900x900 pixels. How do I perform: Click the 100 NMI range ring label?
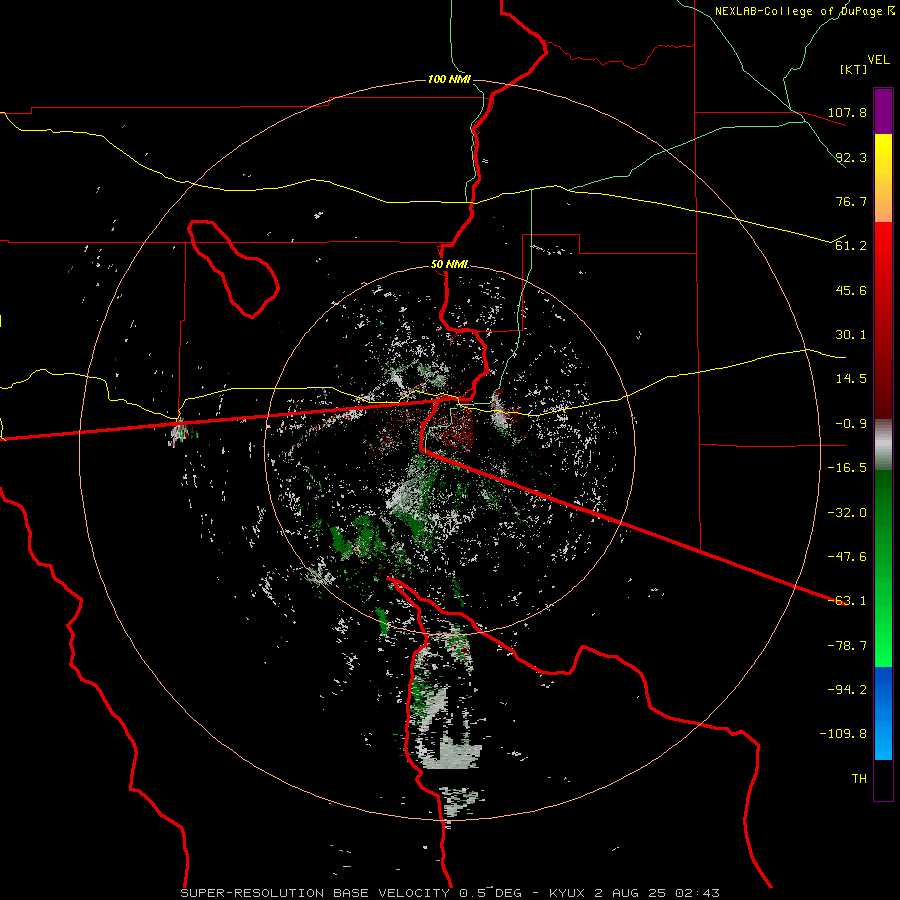point(449,79)
